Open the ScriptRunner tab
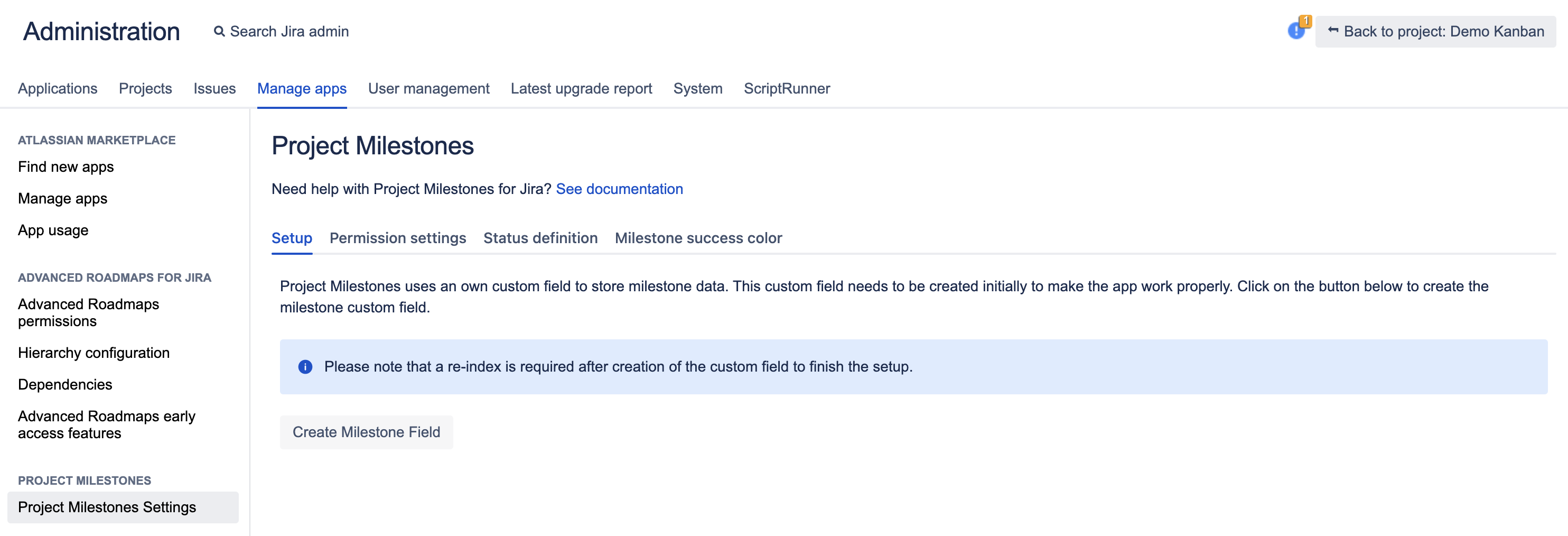1568x536 pixels. click(787, 88)
